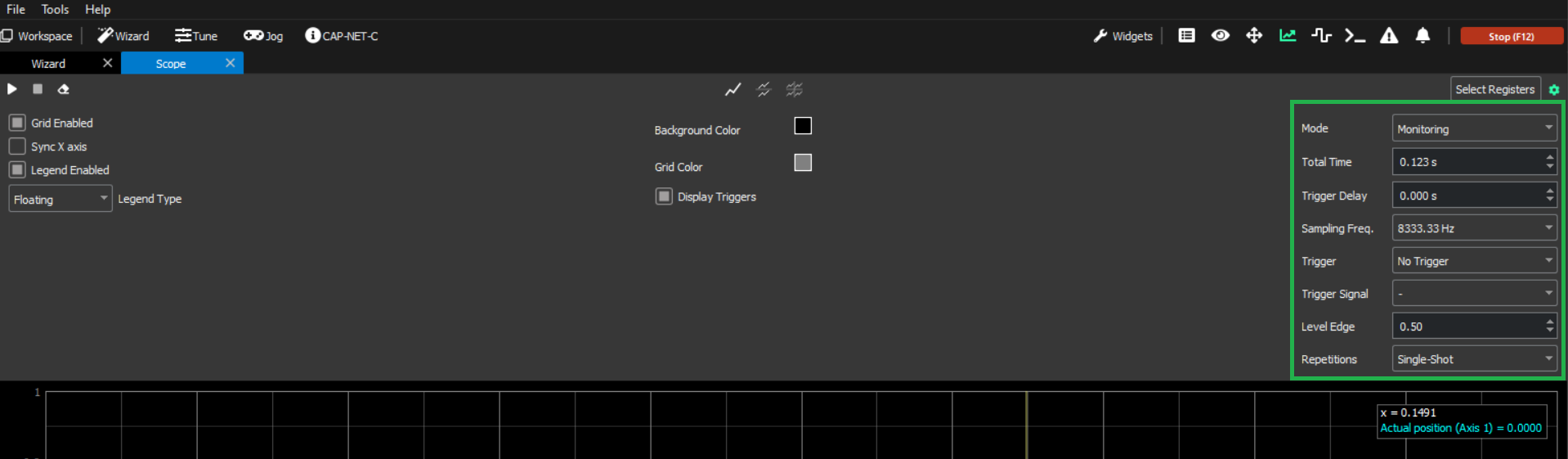Open the Mode dropdown set to Monitoring
This screenshot has height=459, width=1568.
(x=1473, y=128)
